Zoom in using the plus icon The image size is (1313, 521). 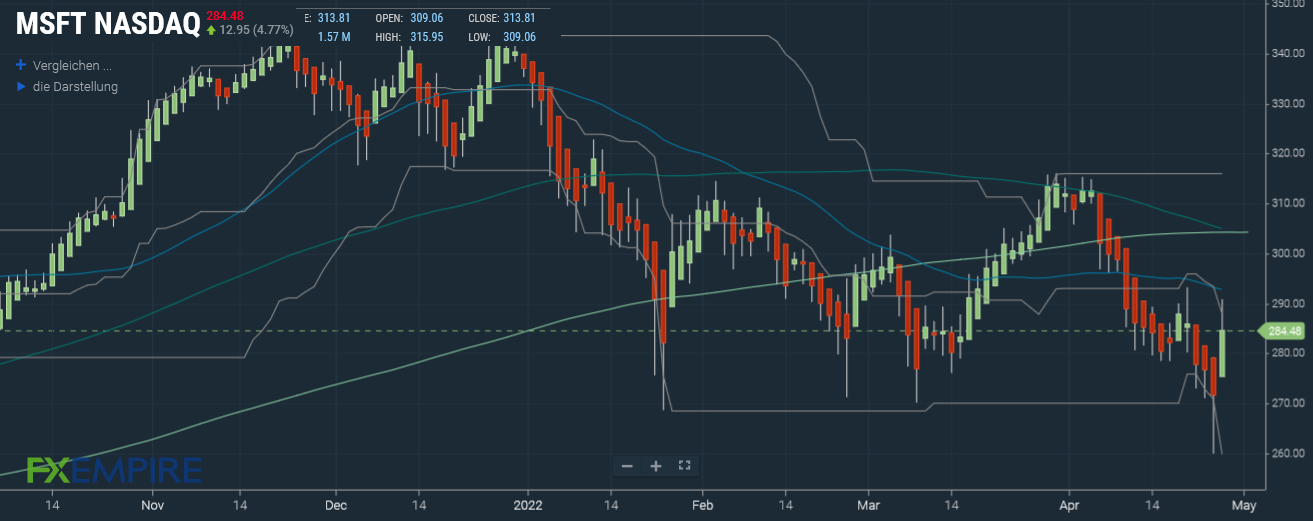(656, 466)
